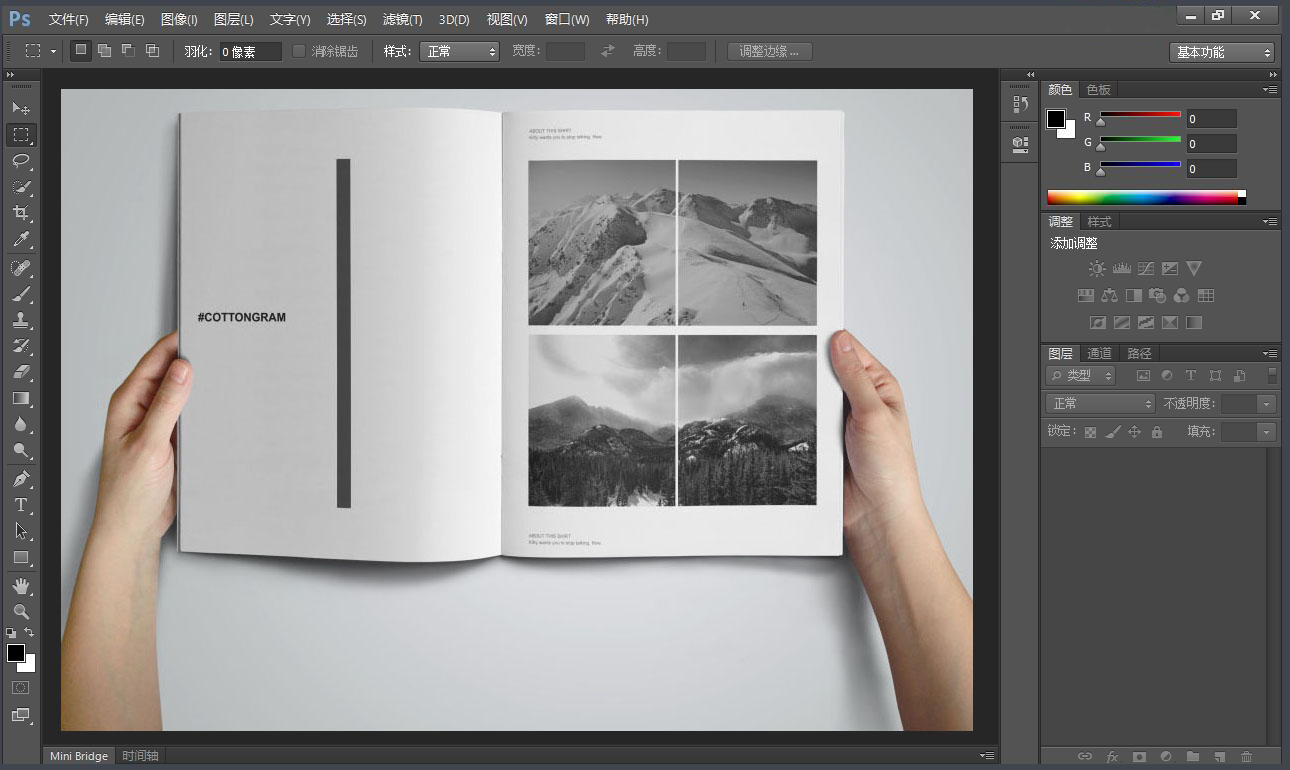This screenshot has width=1290, height=770.
Task: Switch to the 通道 channels tab
Action: pos(1099,353)
